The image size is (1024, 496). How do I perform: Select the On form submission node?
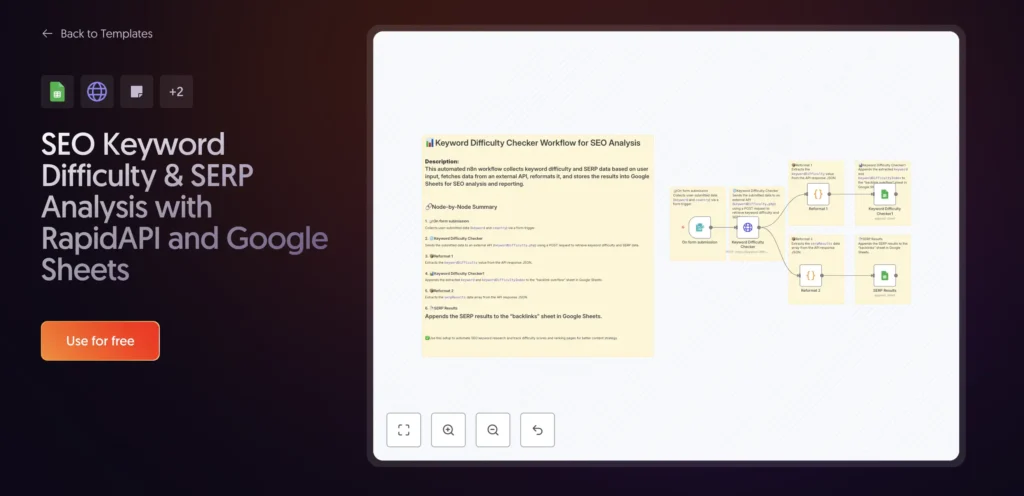(699, 227)
